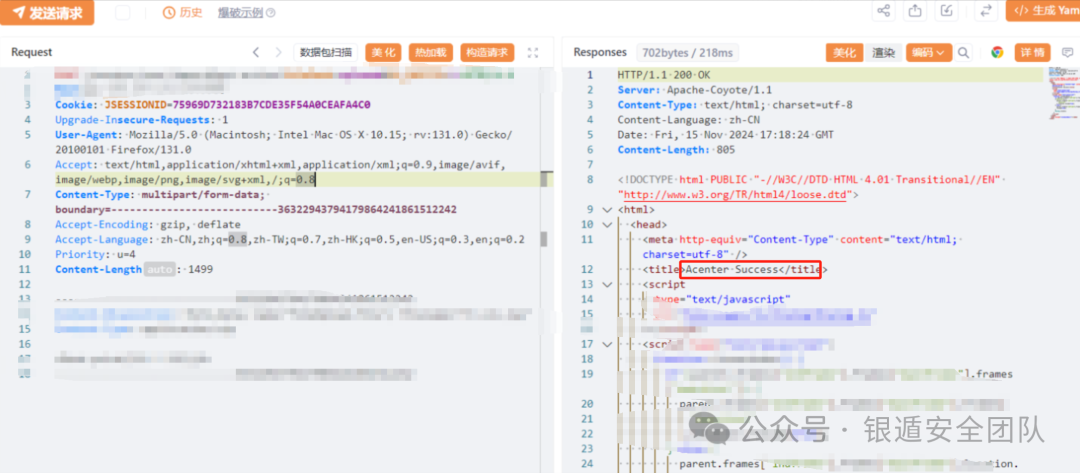The width and height of the screenshot is (1080, 473).
Task: Go to previous request with left chevron
Action: click(x=256, y=52)
